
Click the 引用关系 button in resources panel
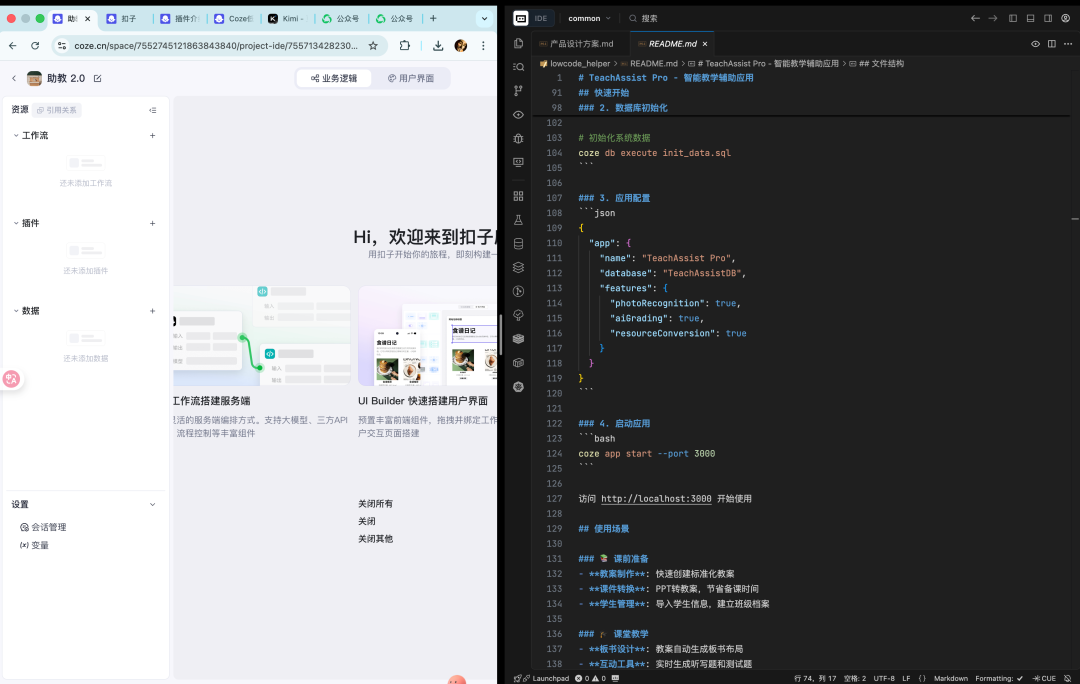57,110
